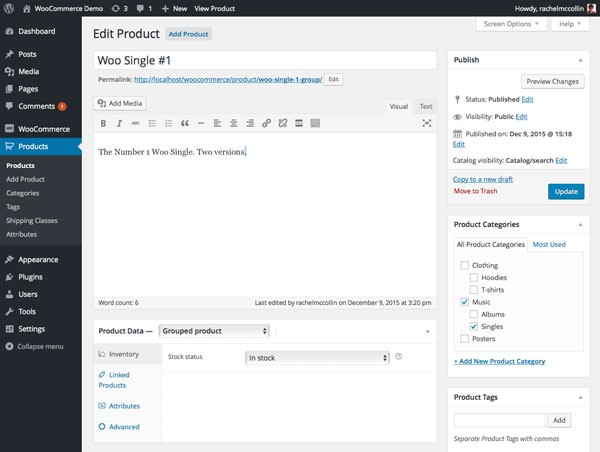Screen dimensions: 600x452
Task: Insert Read More tag
Action: click(x=299, y=123)
